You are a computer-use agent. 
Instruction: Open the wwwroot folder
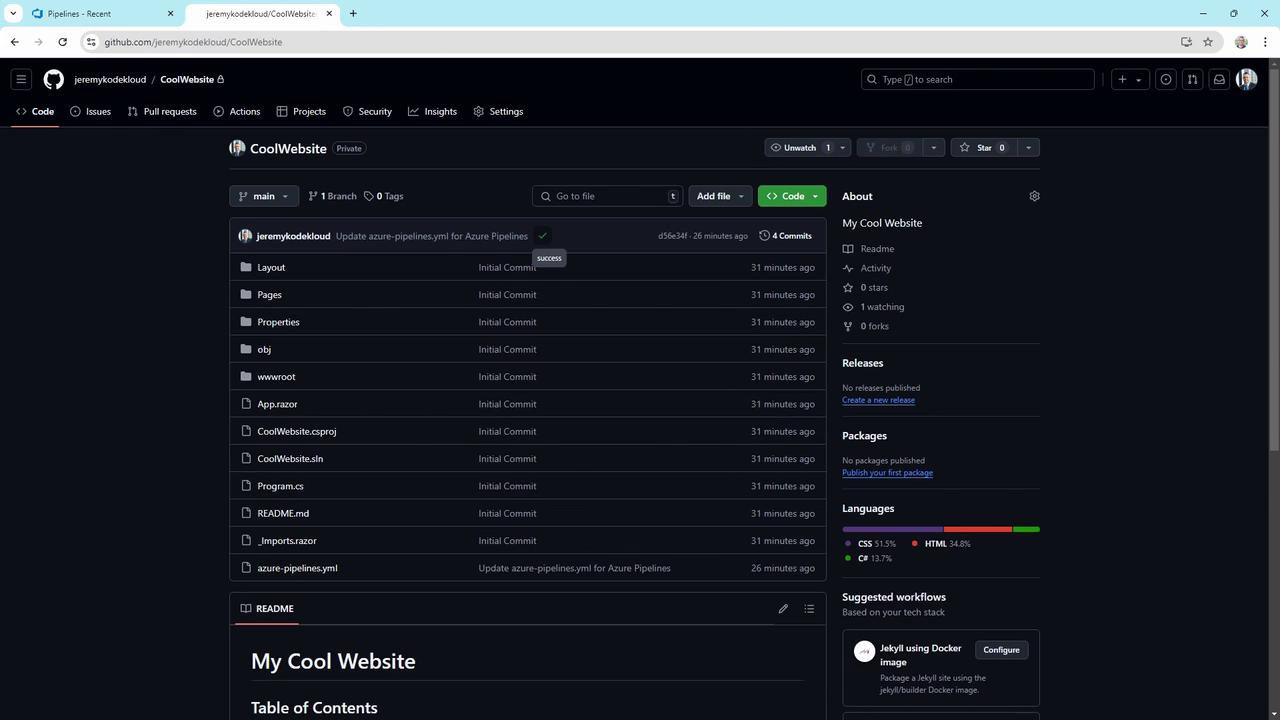coord(276,377)
